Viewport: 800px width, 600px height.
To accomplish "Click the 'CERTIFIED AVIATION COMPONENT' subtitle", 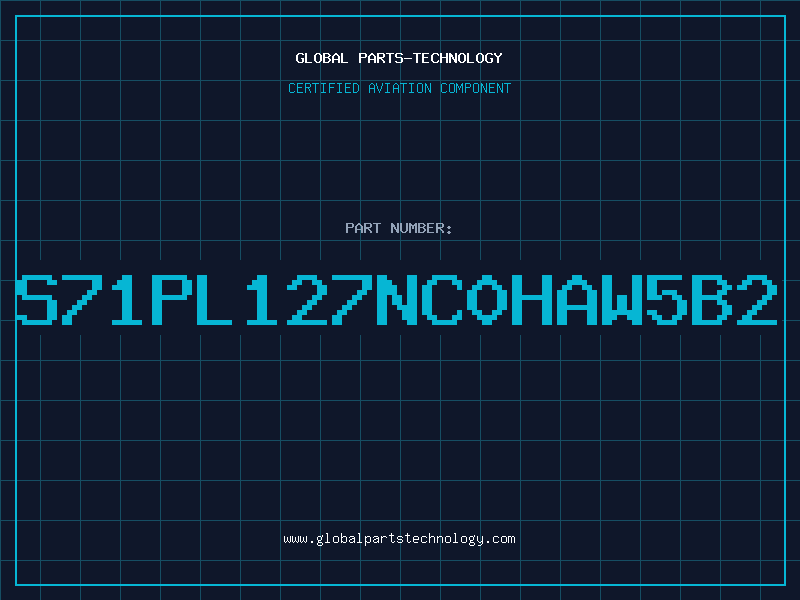I will point(399,88).
